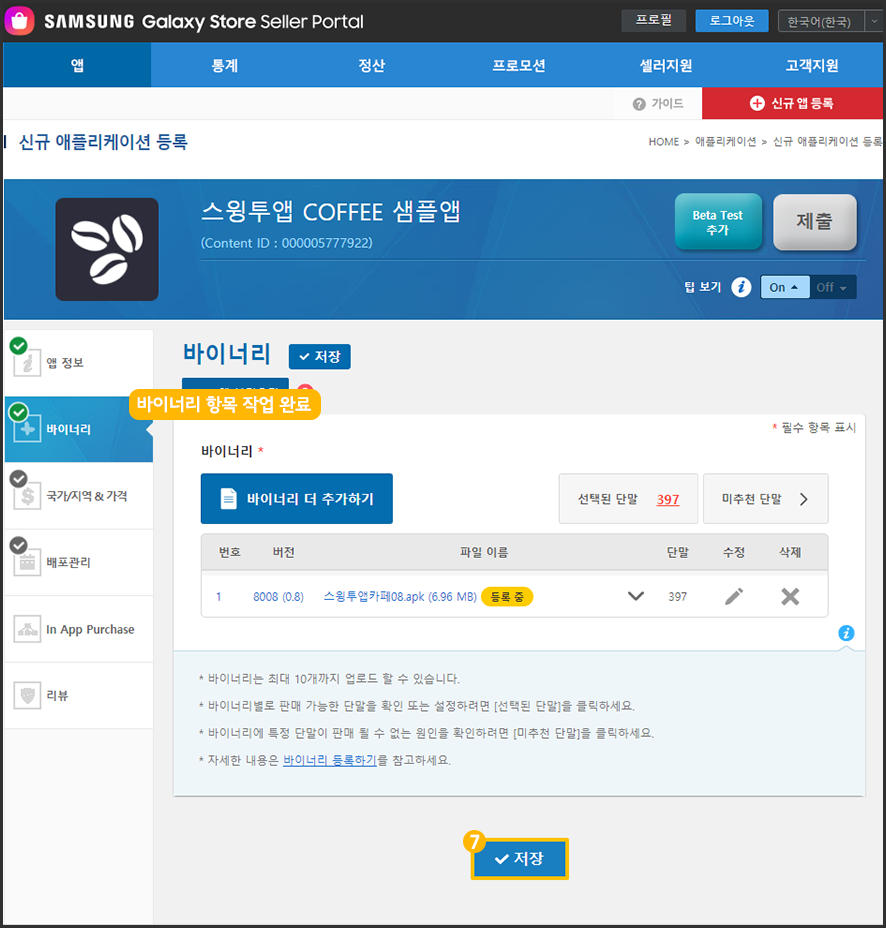Switch tips to Off
The height and width of the screenshot is (928, 886).
pyautogui.click(x=832, y=287)
